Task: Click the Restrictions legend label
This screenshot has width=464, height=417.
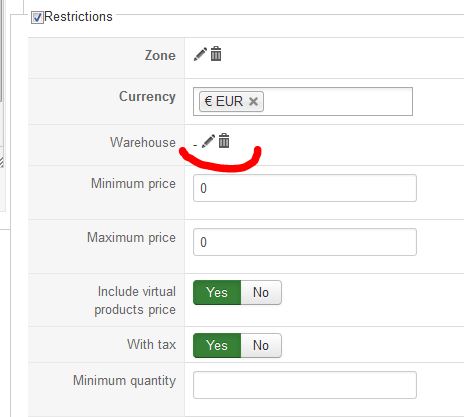Action: (78, 17)
